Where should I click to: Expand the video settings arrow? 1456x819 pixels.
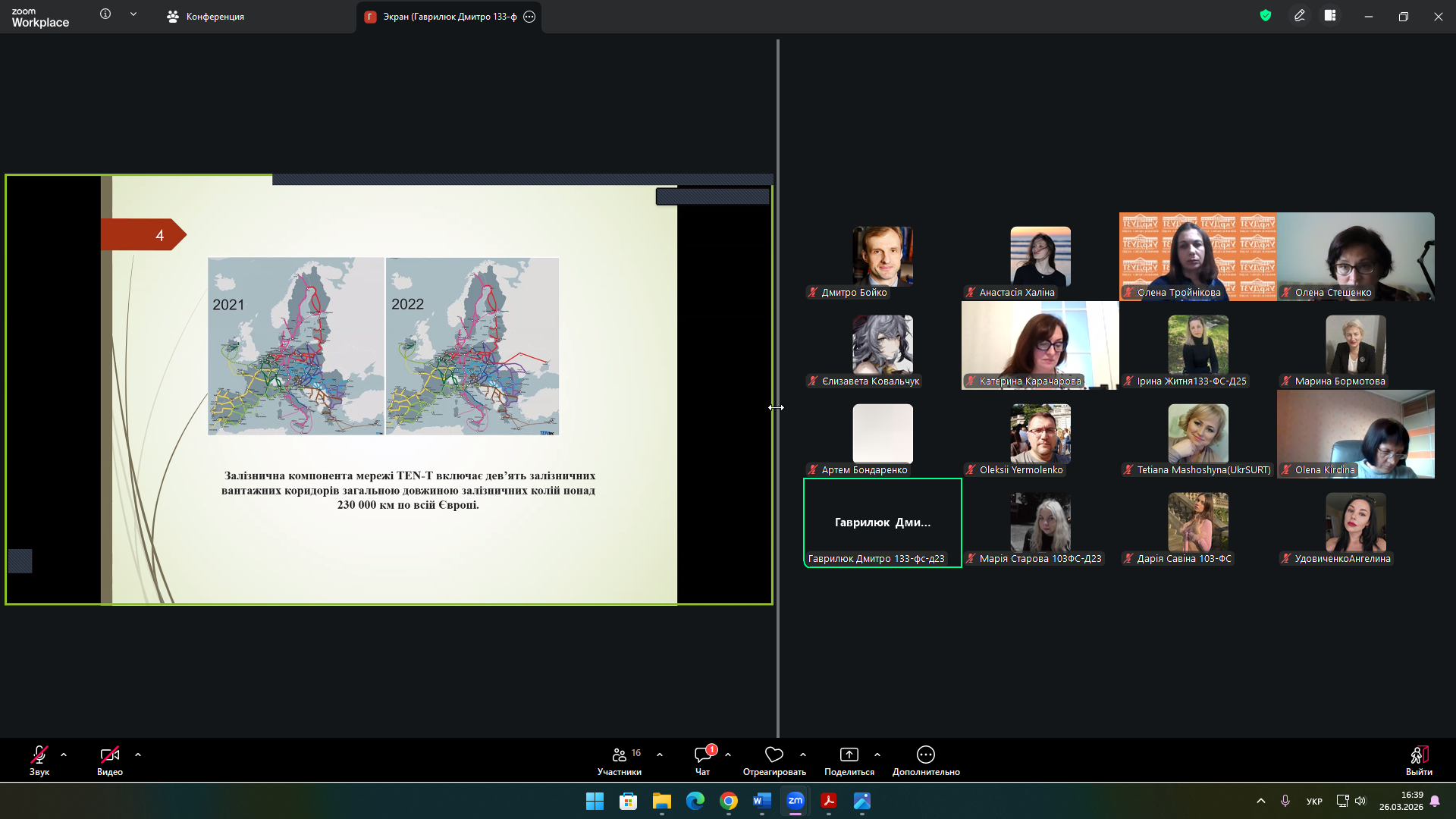coord(138,755)
